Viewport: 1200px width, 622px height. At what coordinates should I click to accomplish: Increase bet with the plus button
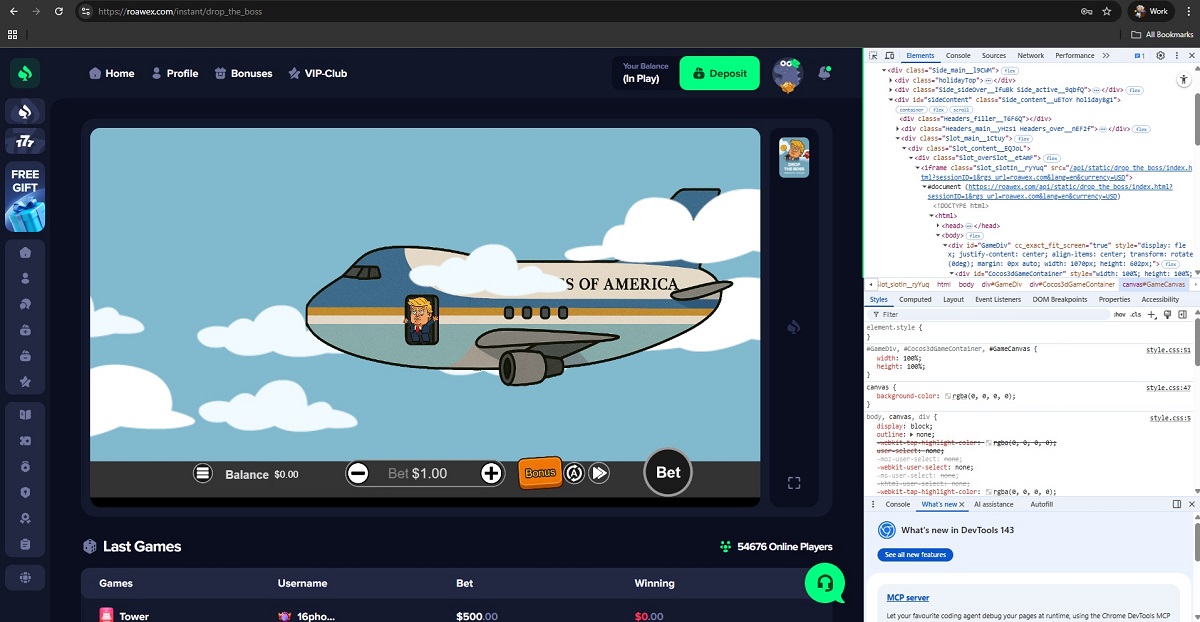pos(491,473)
